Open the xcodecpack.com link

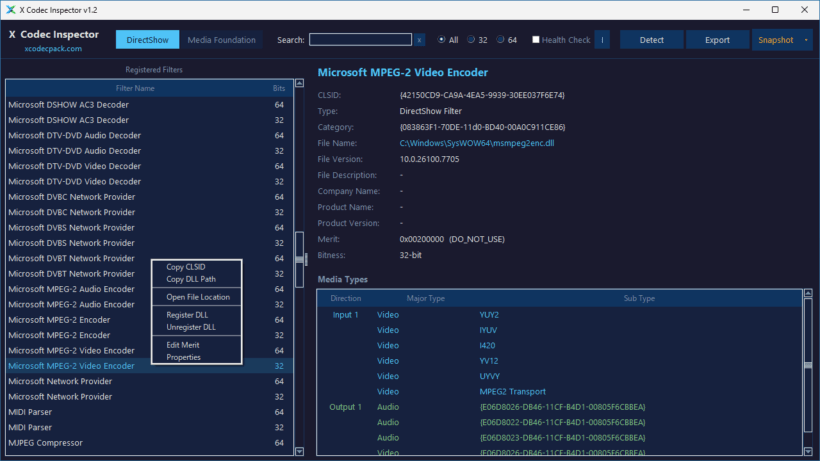[x=53, y=49]
